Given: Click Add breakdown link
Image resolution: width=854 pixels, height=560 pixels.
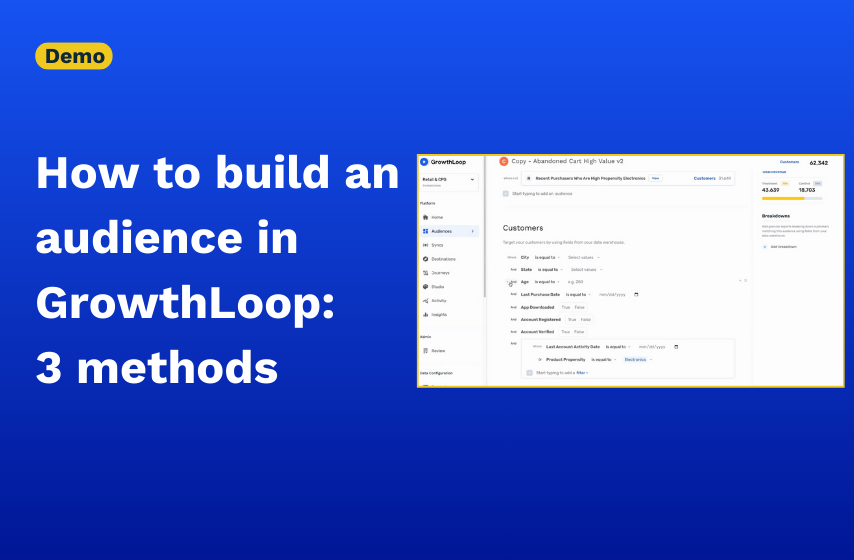Looking at the screenshot, I should pyautogui.click(x=783, y=247).
